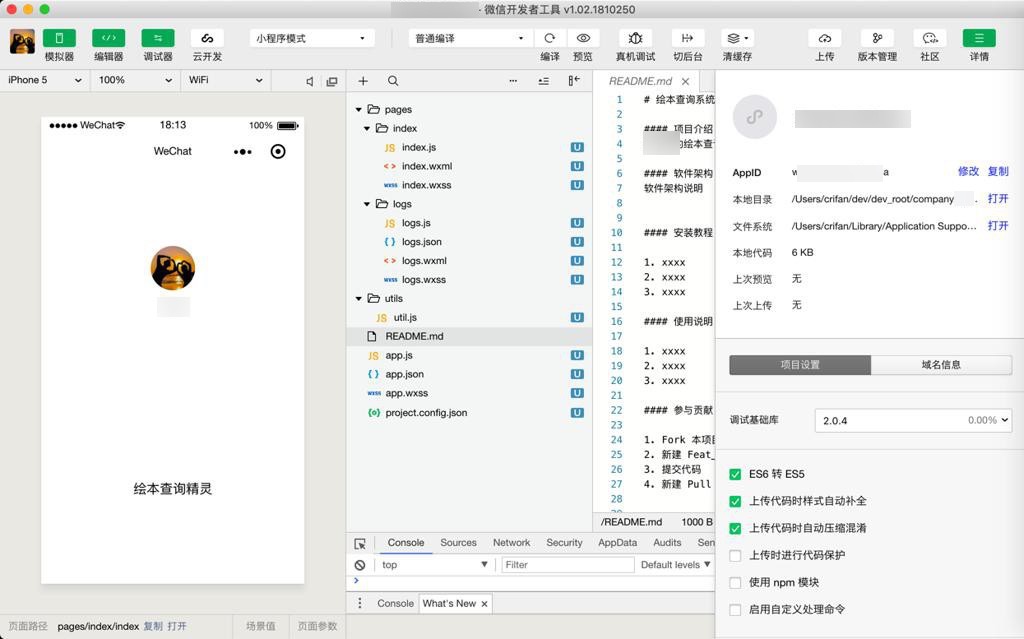This screenshot has height=639, width=1024.
Task: Open the console drawer three-dot menu
Action: 360,603
